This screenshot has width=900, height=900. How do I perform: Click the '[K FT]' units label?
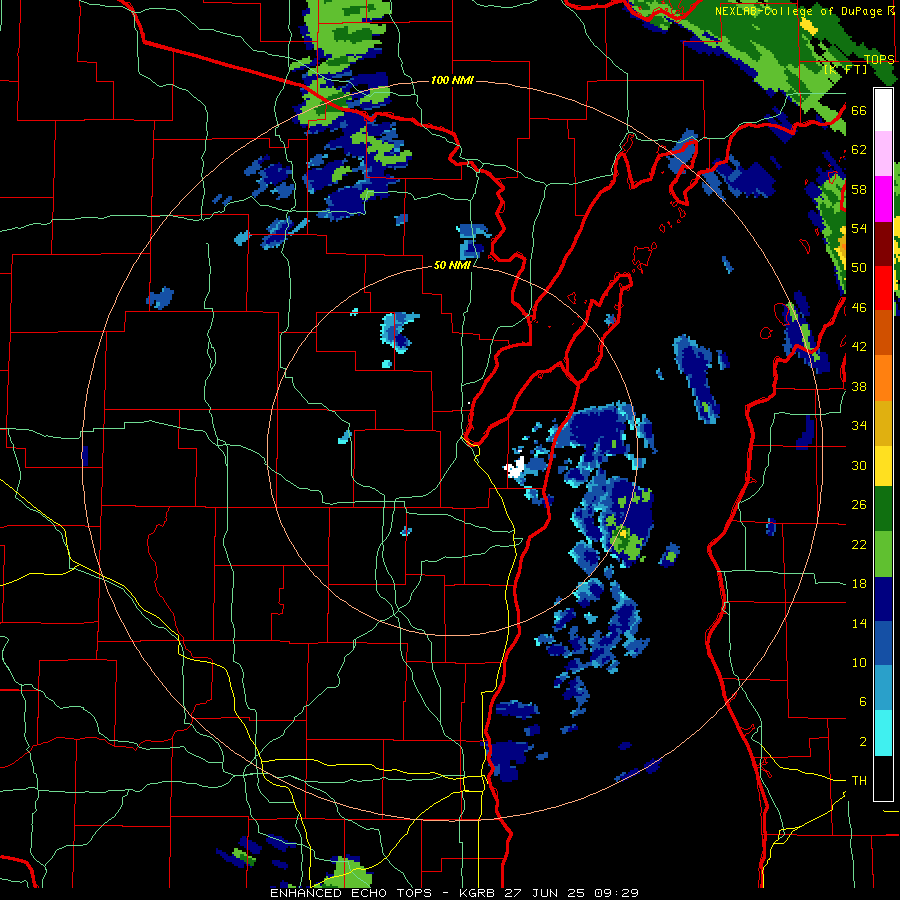click(x=845, y=69)
